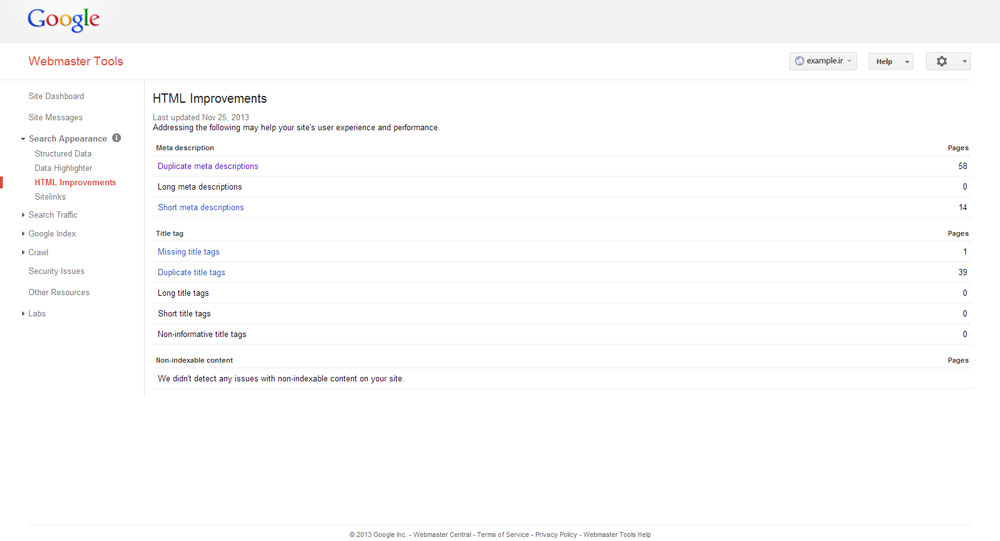Click the Search Appearance label
The image size is (1000, 541).
[x=68, y=138]
